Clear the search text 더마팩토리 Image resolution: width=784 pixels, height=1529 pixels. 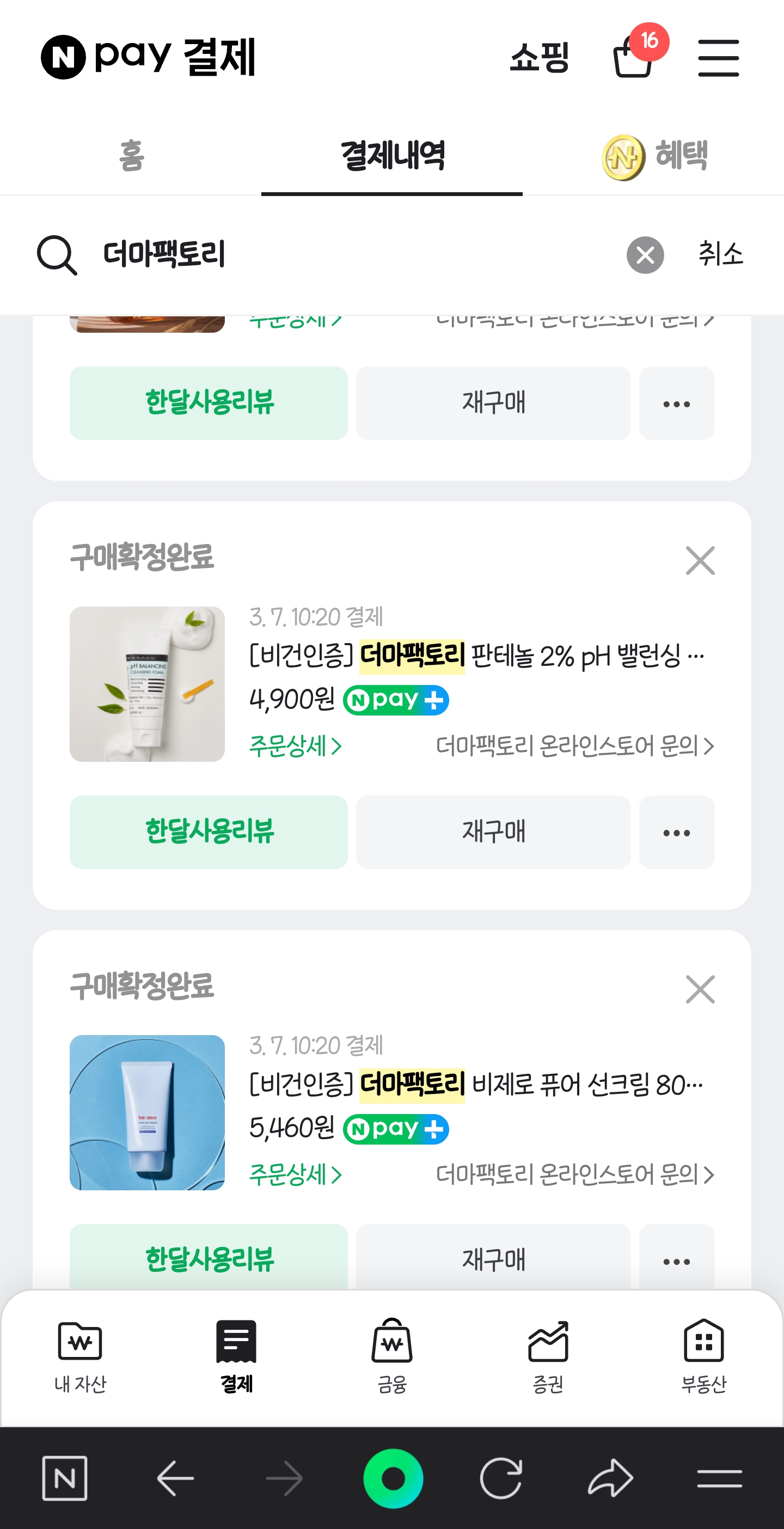pyautogui.click(x=645, y=255)
